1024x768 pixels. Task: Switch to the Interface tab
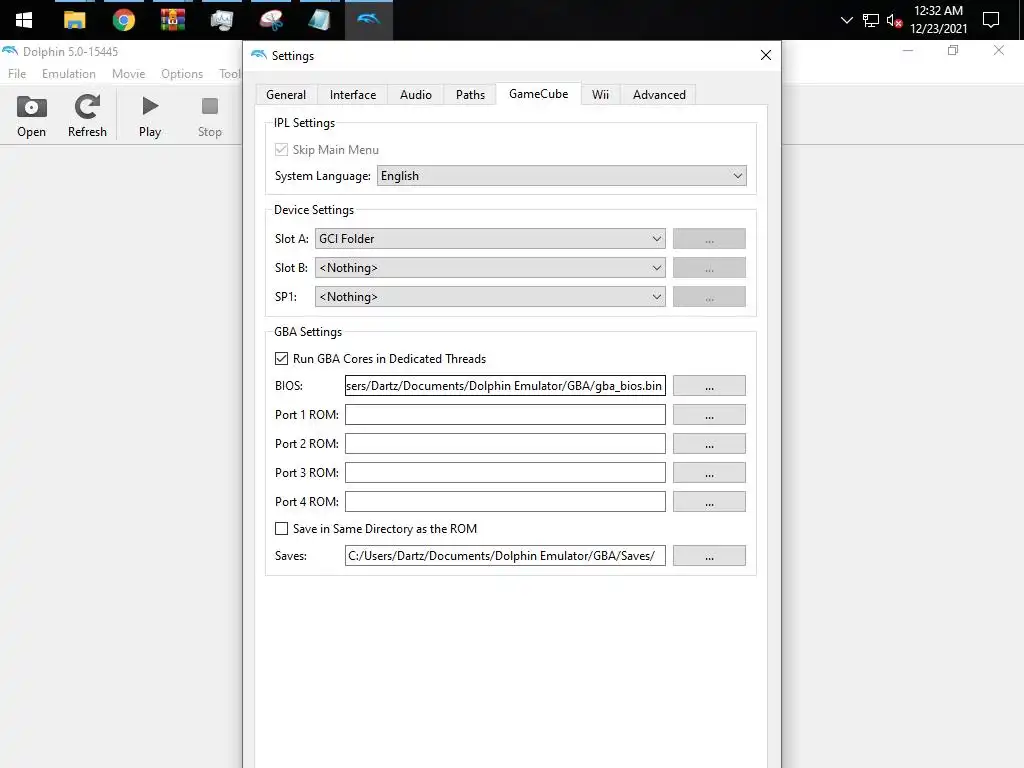(x=353, y=95)
